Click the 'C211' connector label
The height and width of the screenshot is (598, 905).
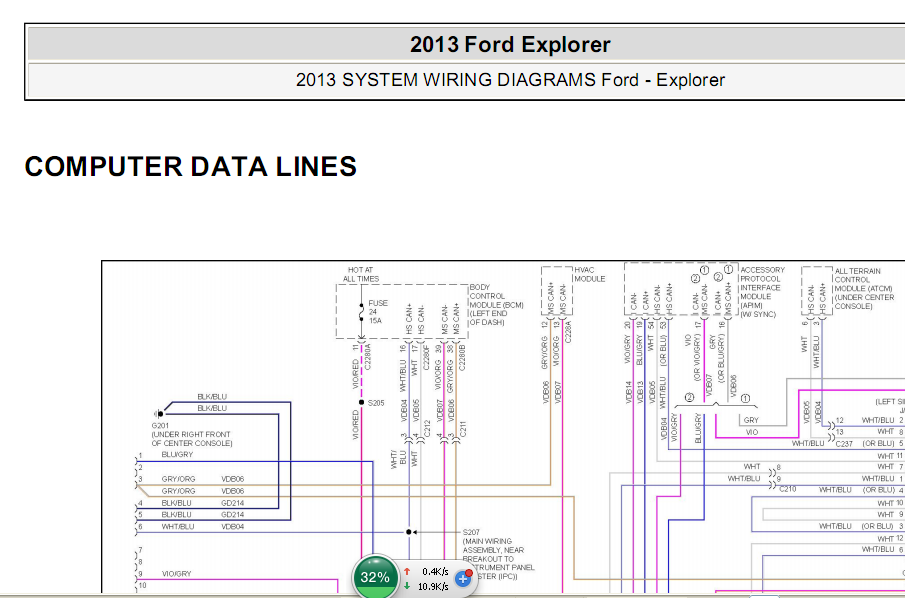(462, 428)
